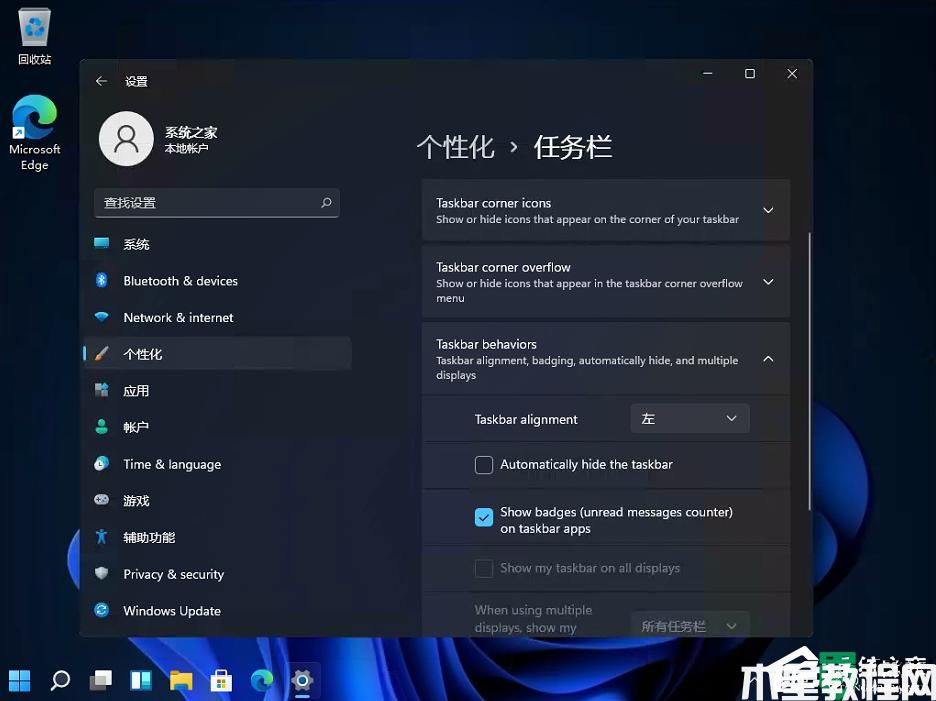Open taskbar Search magnifier
This screenshot has width=936, height=701.
60,680
